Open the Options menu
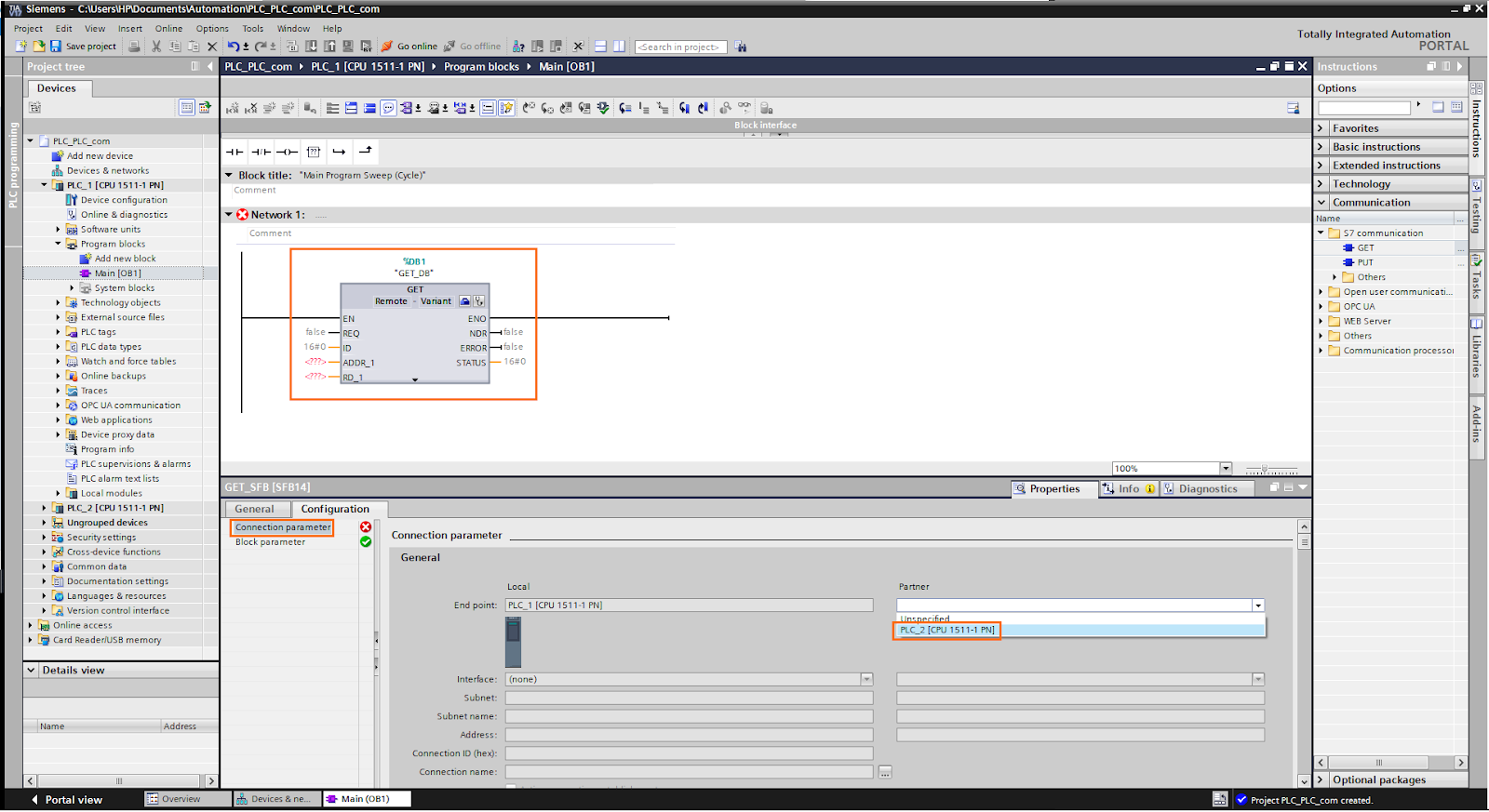 pos(212,29)
